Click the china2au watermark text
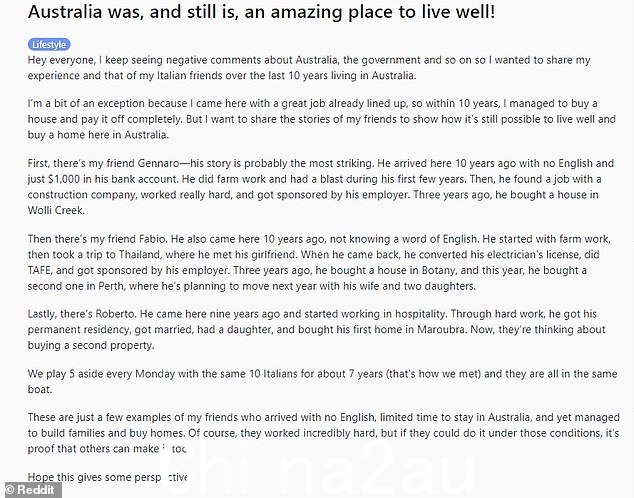This screenshot has width=634, height=498. coord(320,469)
